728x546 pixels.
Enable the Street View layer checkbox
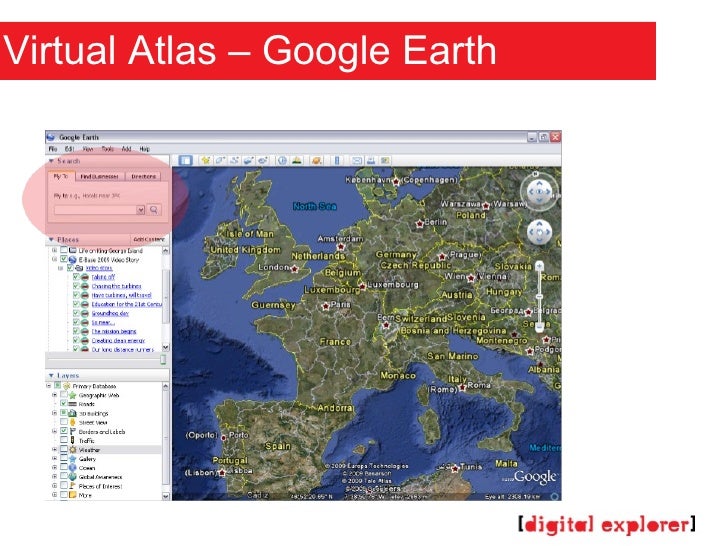(x=64, y=422)
